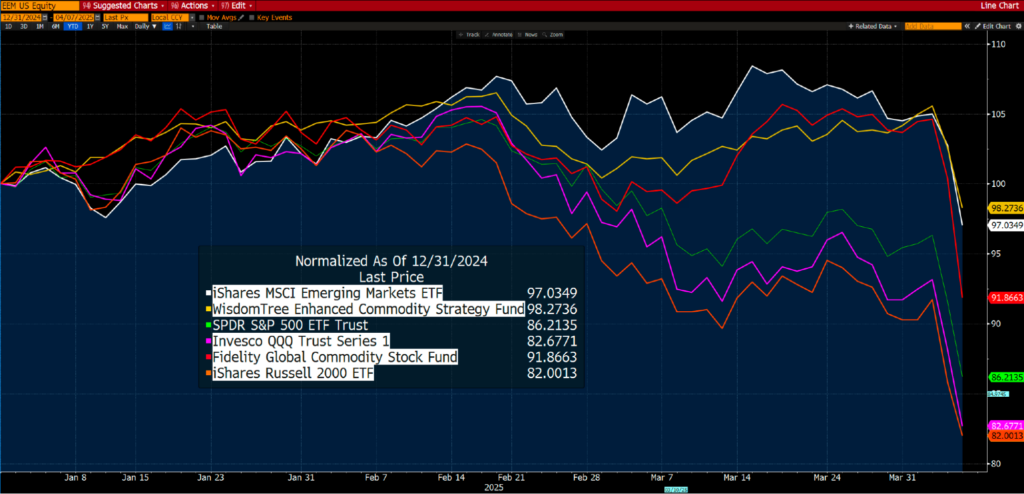Click the red 91.8663 axis price label
Viewport: 1024px width, 494px height.
[1006, 297]
